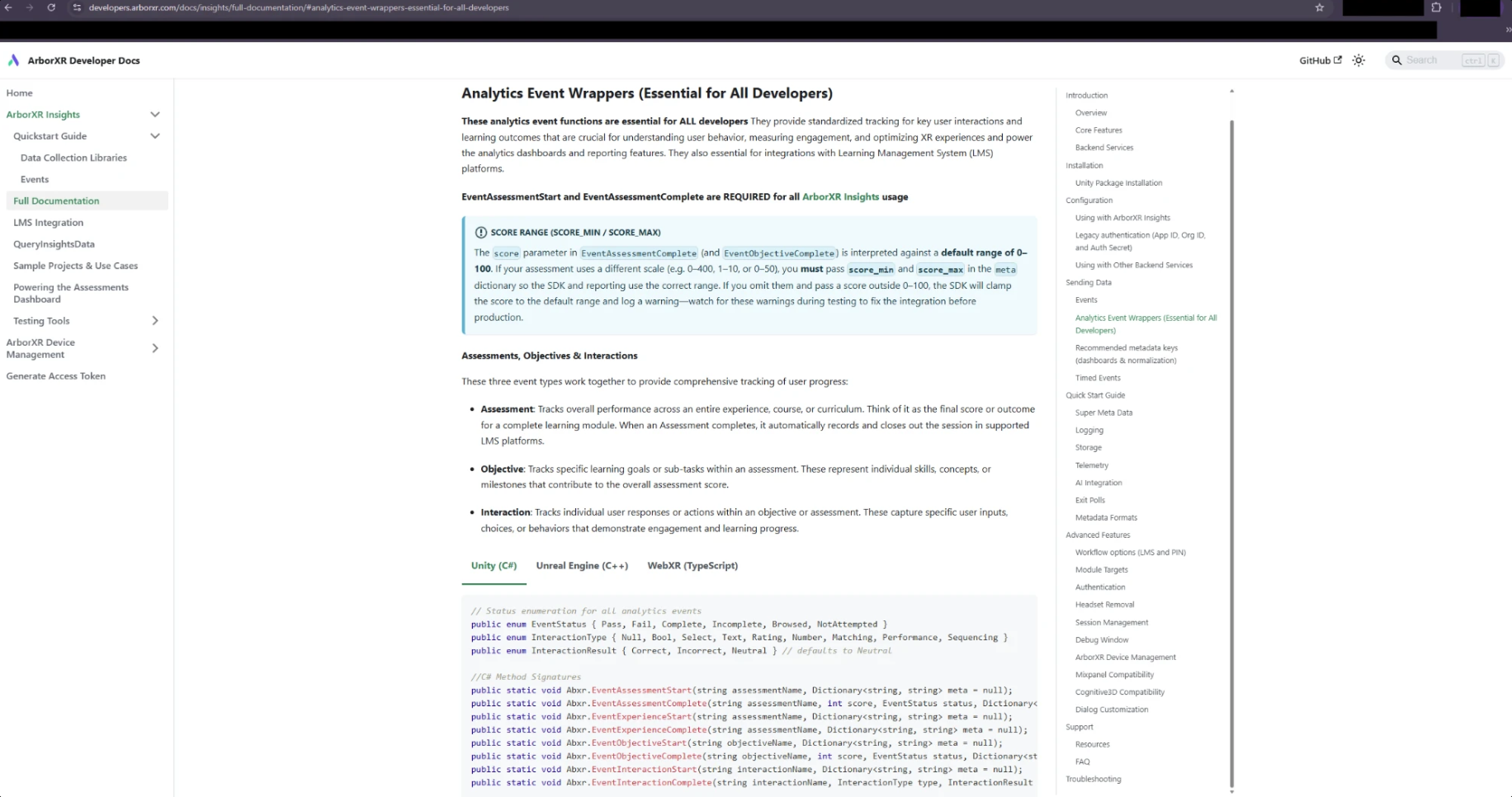The width and height of the screenshot is (1512, 797).
Task: Focus the Search input field
Action: click(1443, 60)
